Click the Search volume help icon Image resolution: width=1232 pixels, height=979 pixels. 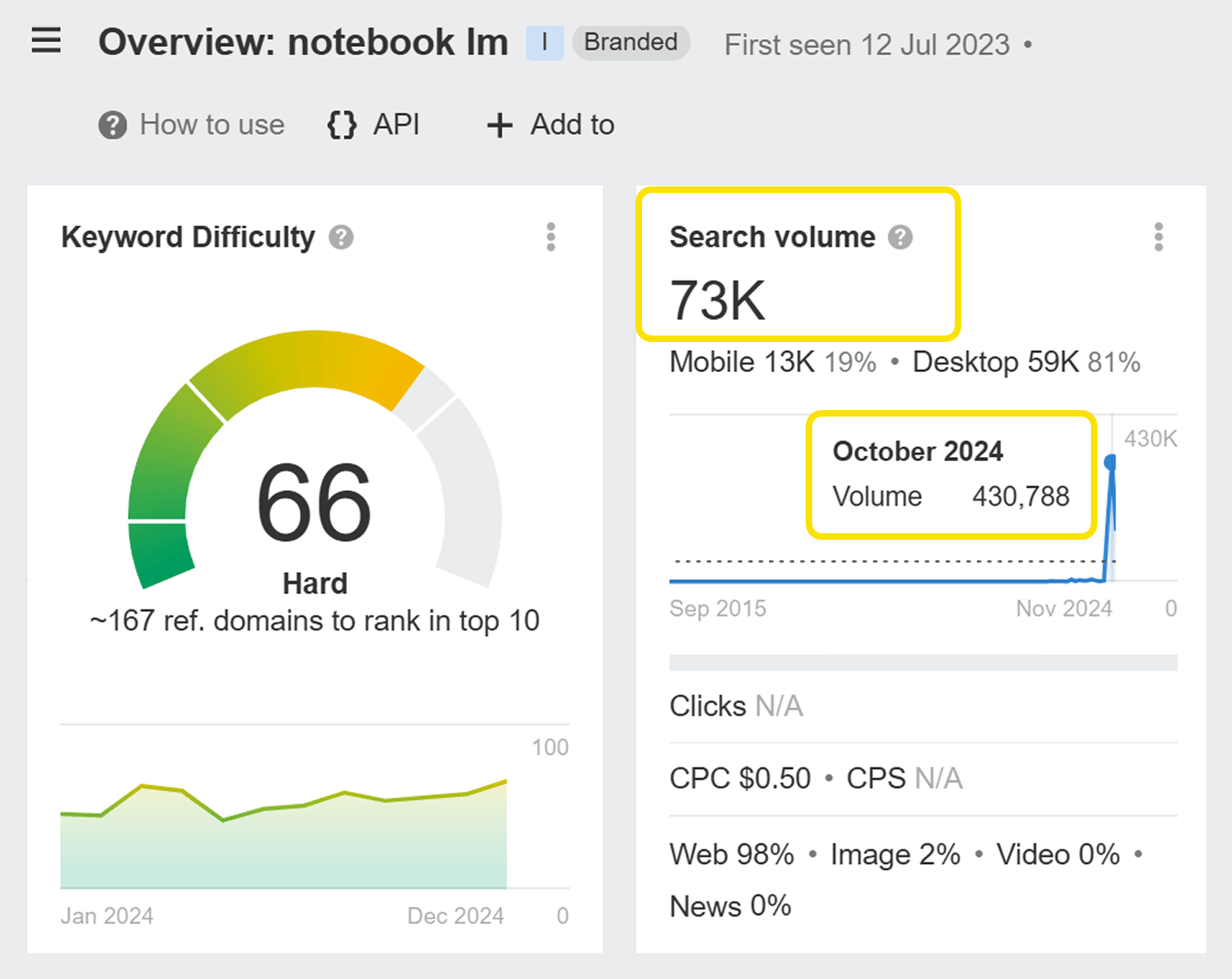[x=900, y=237]
